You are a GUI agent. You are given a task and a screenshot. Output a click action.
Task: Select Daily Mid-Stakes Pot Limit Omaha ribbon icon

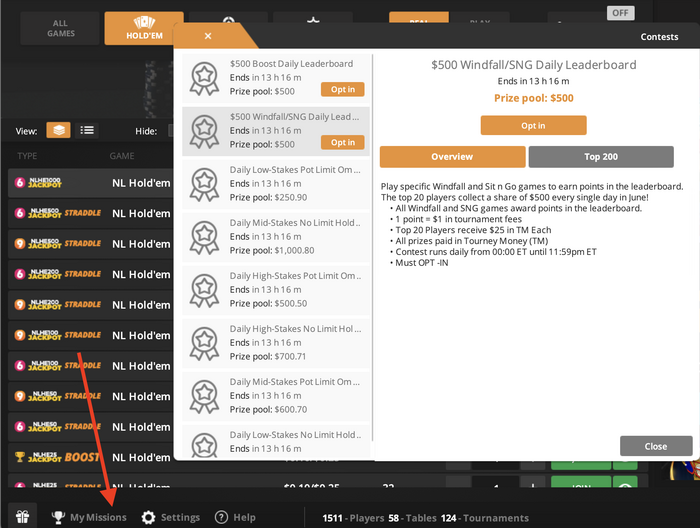[x=204, y=397]
